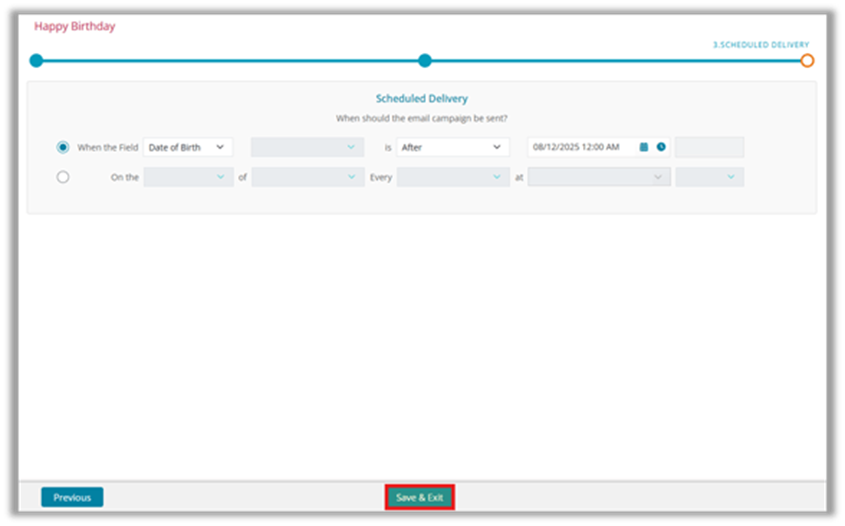Open the blank dropdown before 'is'
This screenshot has width=845, height=526.
(307, 147)
